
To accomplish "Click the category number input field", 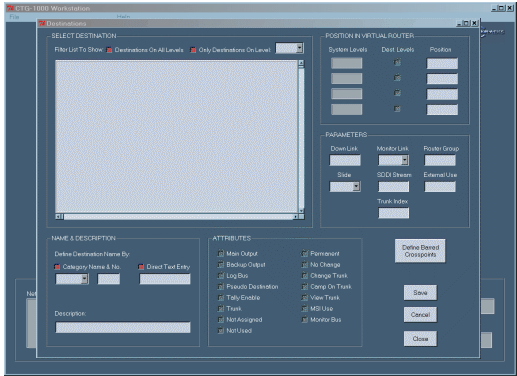I will 109,279.
